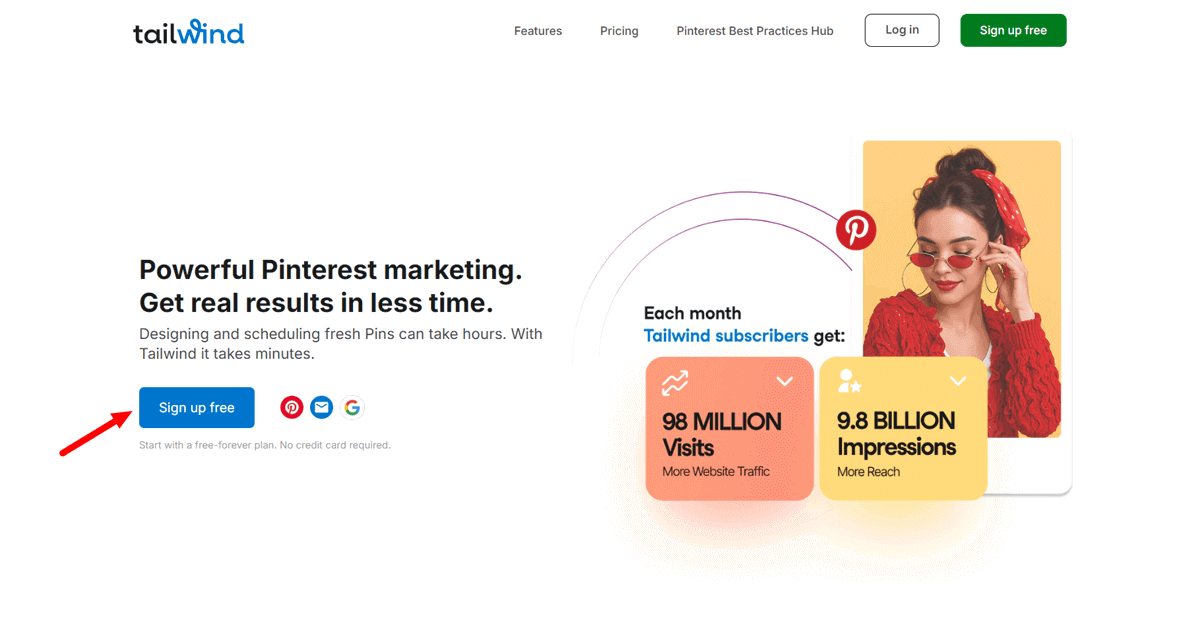This screenshot has height=620, width=1200.
Task: Click the follower icon on the Impressions card
Action: point(851,380)
